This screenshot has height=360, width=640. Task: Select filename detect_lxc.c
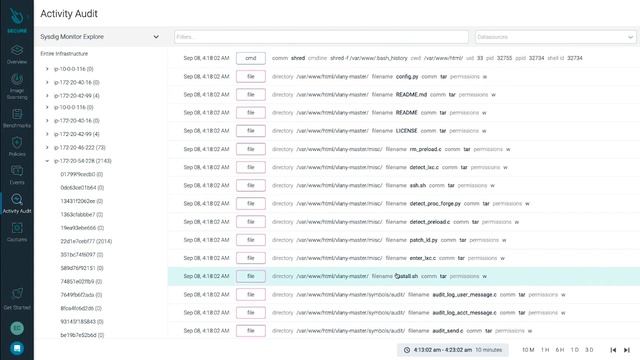point(424,167)
